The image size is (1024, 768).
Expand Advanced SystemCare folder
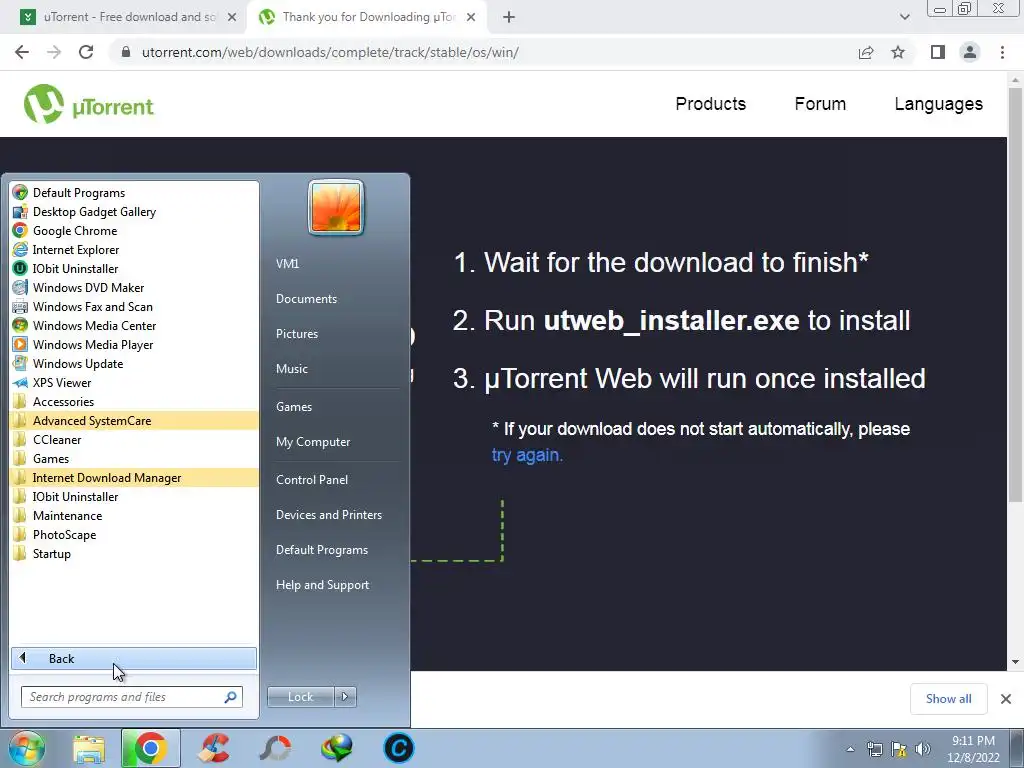[134, 421]
